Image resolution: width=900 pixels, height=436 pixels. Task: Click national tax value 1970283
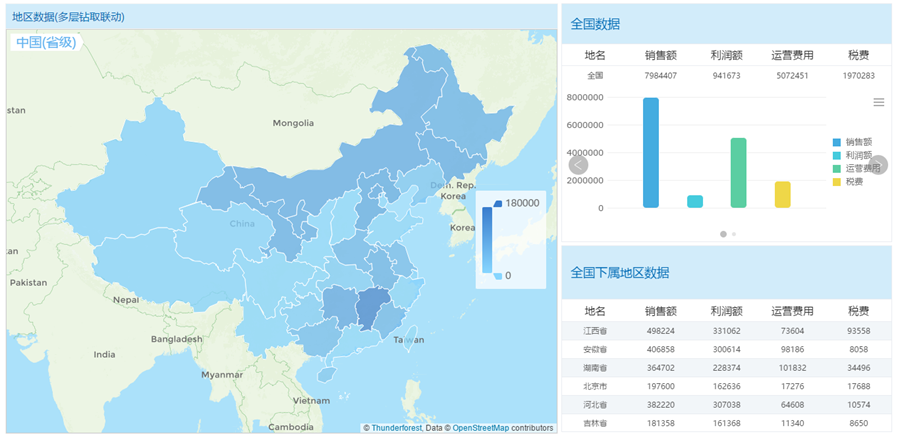pyautogui.click(x=859, y=76)
